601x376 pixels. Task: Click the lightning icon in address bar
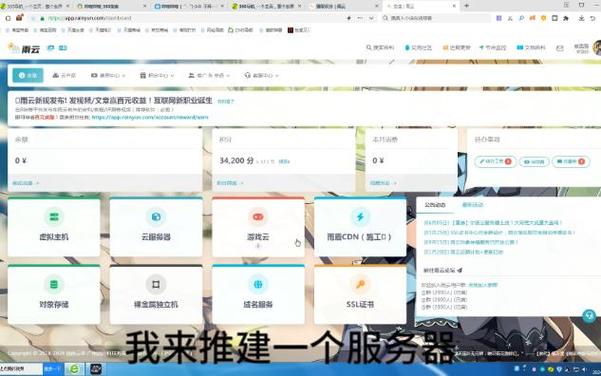click(x=348, y=18)
